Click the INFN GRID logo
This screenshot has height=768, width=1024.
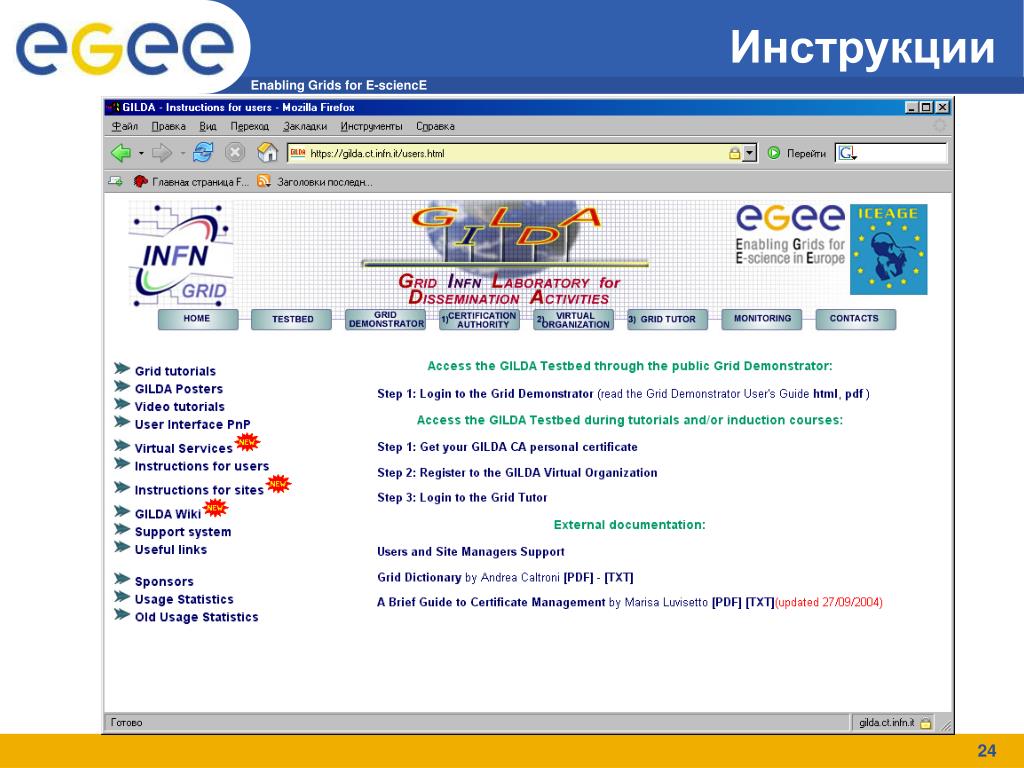[x=181, y=255]
